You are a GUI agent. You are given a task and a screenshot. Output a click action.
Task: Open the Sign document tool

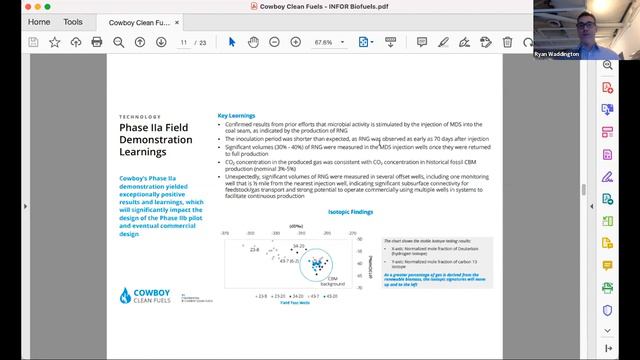[464, 42]
